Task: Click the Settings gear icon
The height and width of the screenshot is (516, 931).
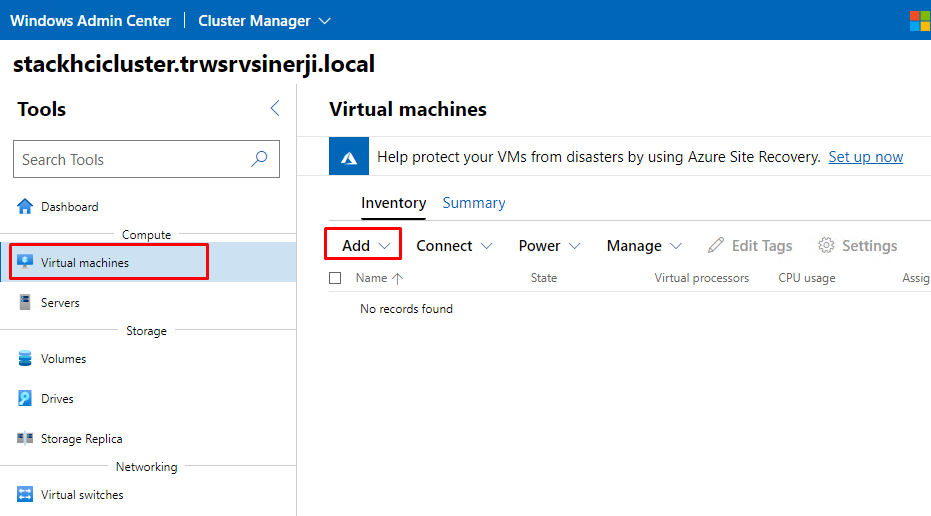Action: [826, 245]
